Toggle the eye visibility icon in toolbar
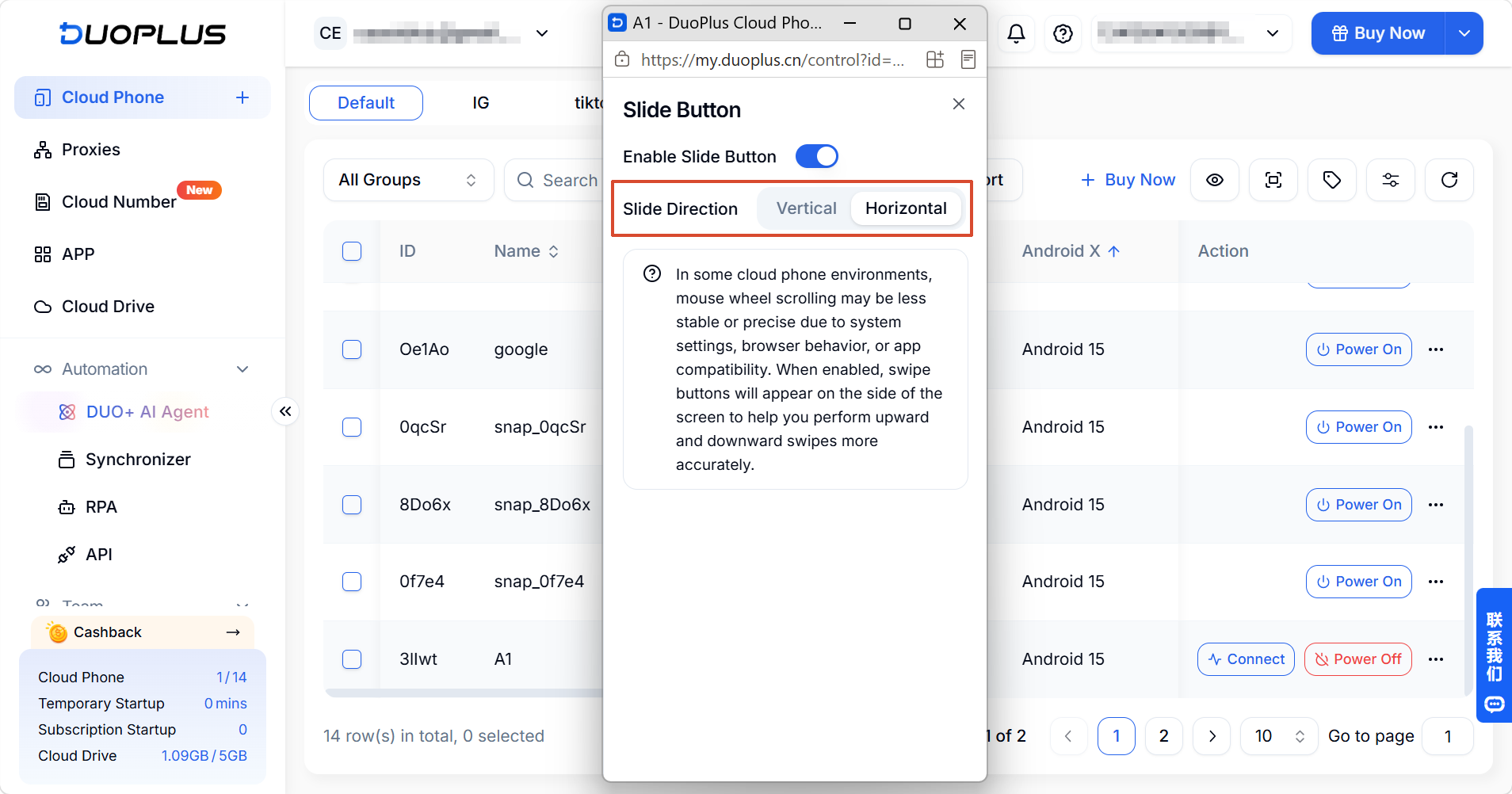This screenshot has height=794, width=1512. [1215, 180]
